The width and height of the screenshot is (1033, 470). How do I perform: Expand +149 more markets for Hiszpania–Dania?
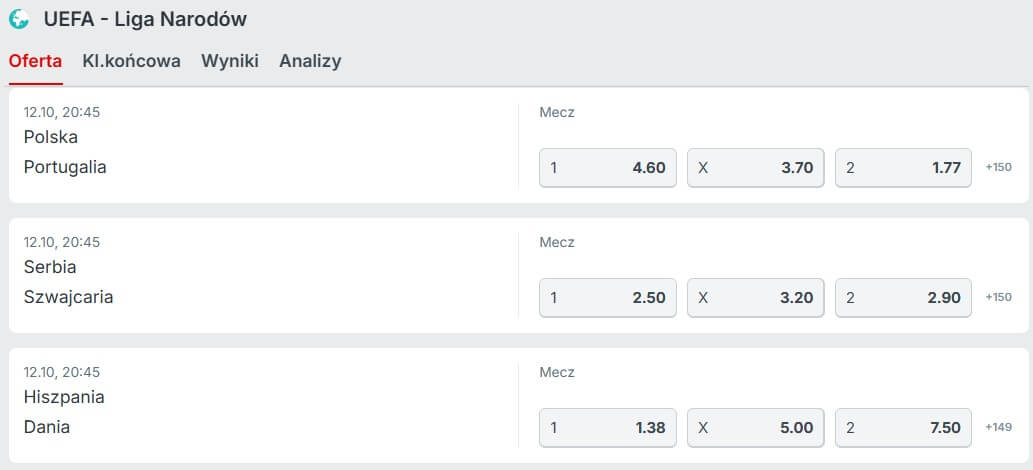998,427
